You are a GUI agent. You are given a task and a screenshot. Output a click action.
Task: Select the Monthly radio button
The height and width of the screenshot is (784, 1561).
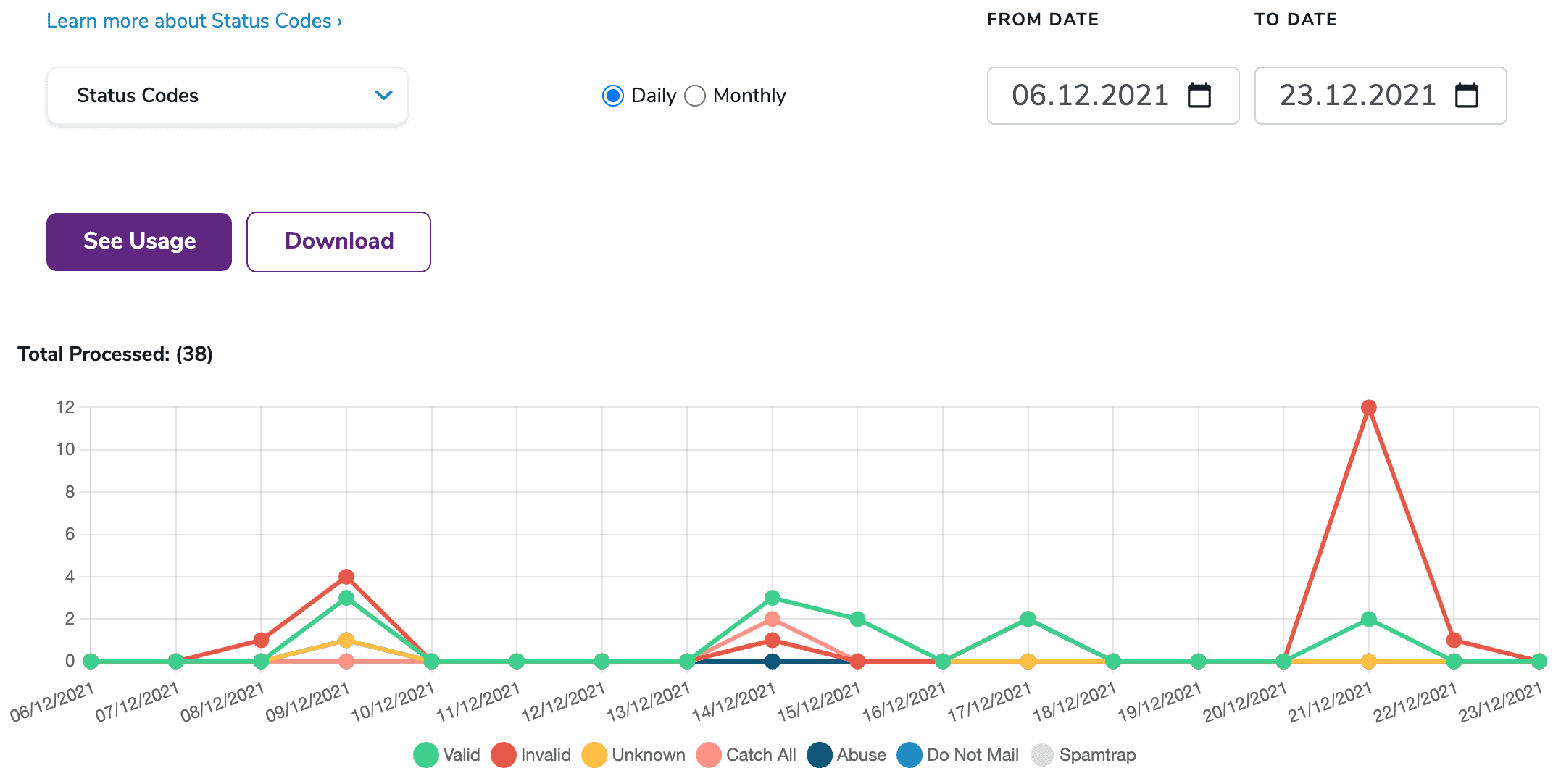[x=695, y=96]
